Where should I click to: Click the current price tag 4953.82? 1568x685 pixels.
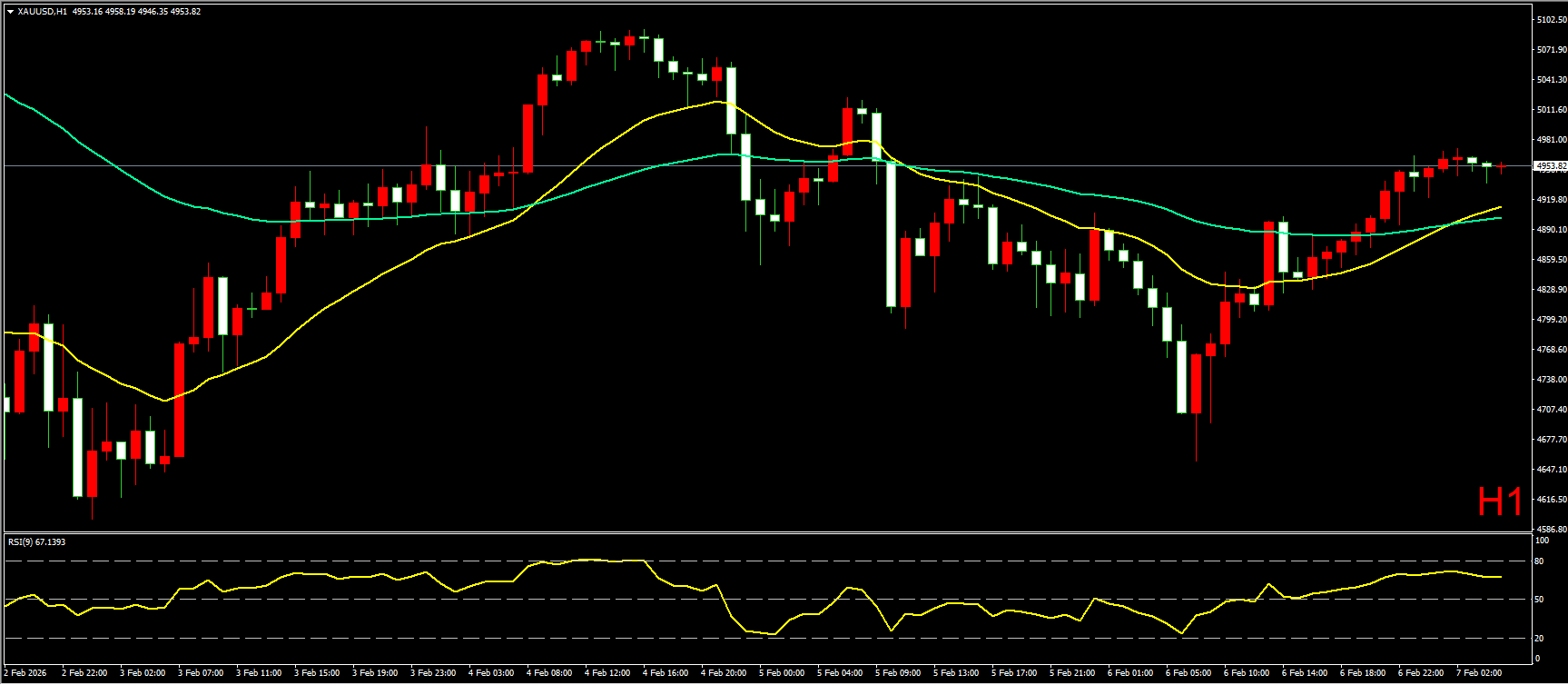pos(1550,166)
